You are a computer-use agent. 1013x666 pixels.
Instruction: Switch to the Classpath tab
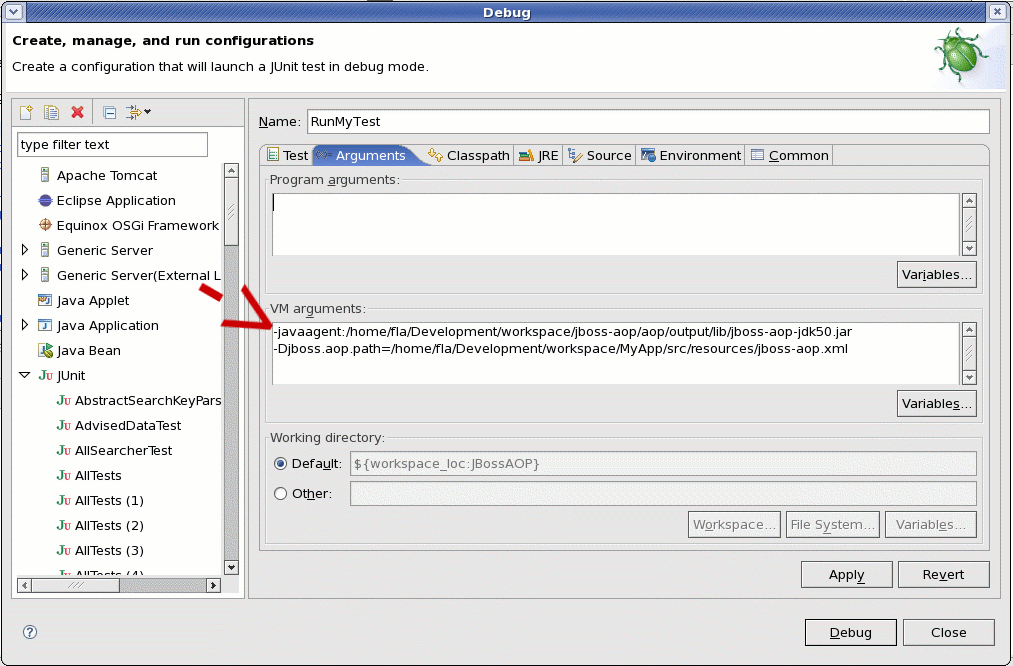click(x=469, y=155)
